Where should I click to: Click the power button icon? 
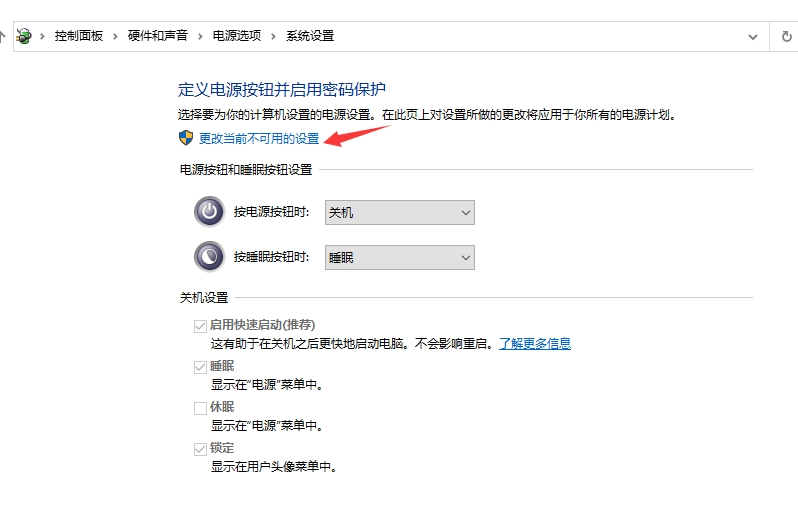tap(209, 212)
